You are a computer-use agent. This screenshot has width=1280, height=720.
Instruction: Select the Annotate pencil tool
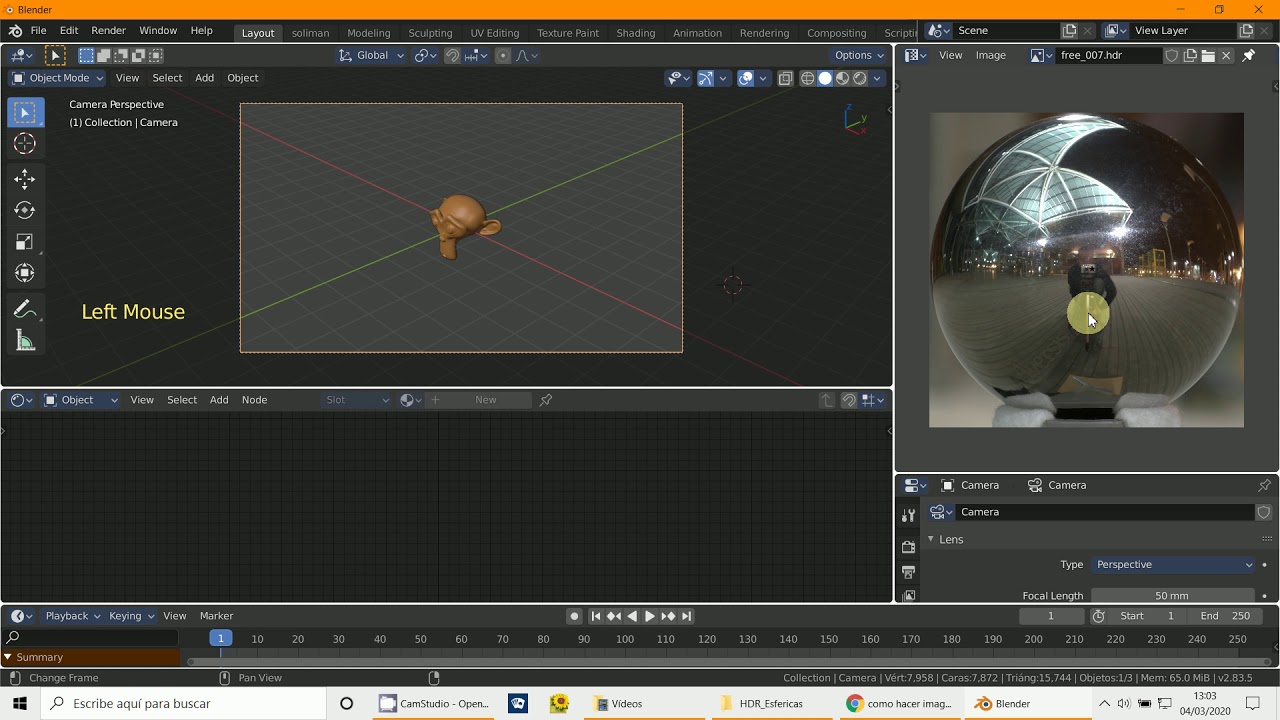[25, 310]
